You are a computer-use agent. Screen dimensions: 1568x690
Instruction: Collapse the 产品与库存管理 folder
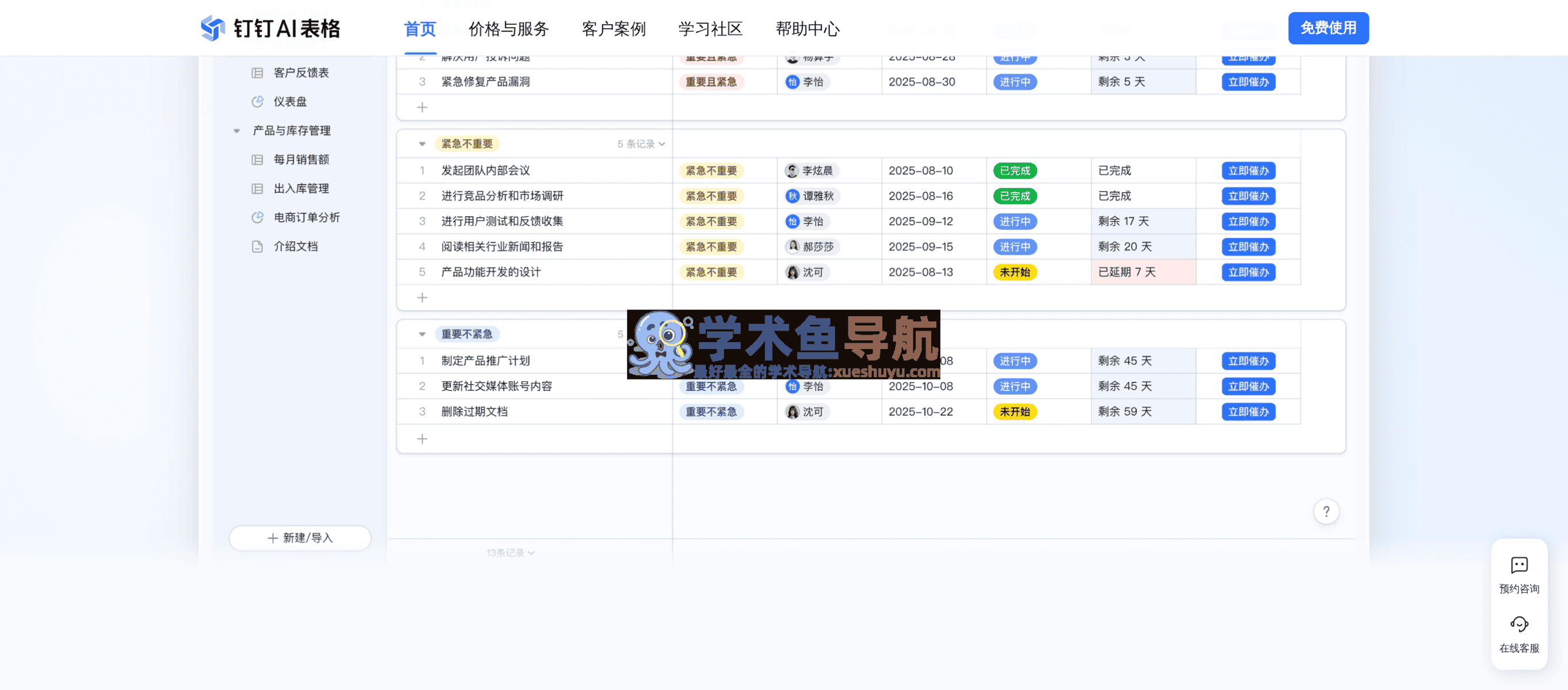coord(237,131)
